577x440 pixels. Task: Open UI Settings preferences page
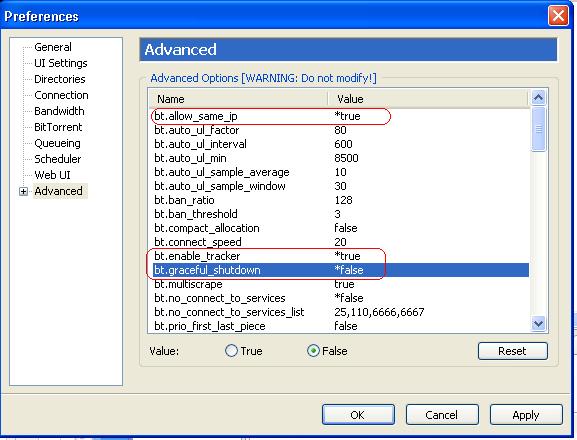(x=61, y=63)
